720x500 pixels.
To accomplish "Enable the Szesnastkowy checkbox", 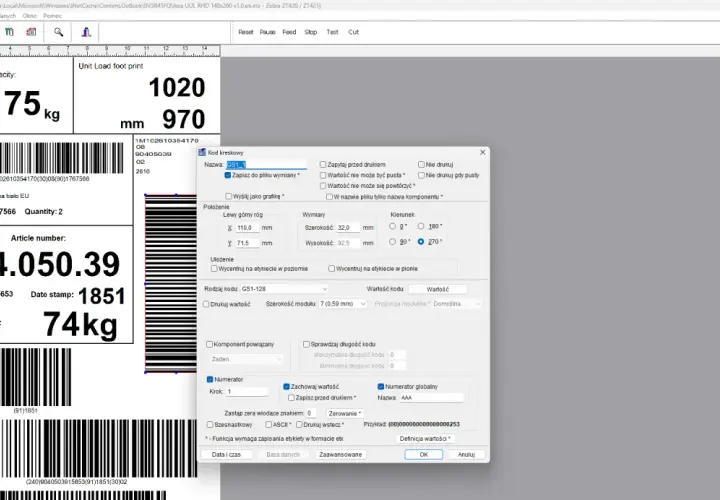I will tap(210, 425).
